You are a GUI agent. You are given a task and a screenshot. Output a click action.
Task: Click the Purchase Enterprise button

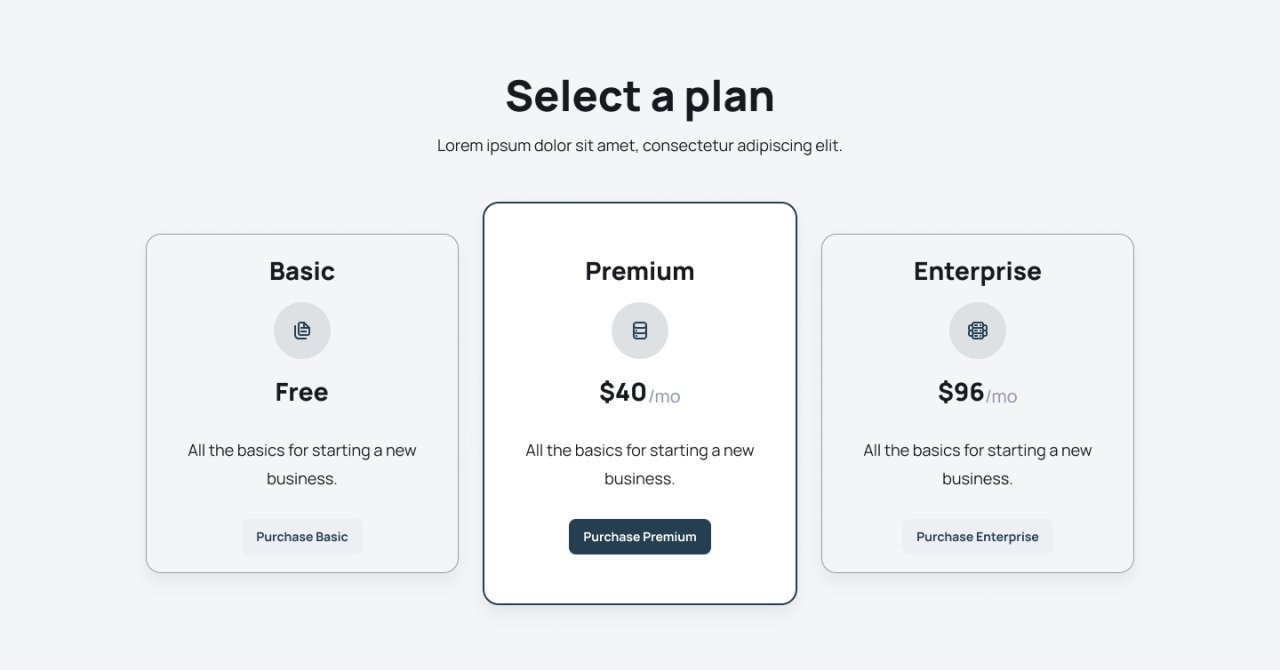coord(978,537)
